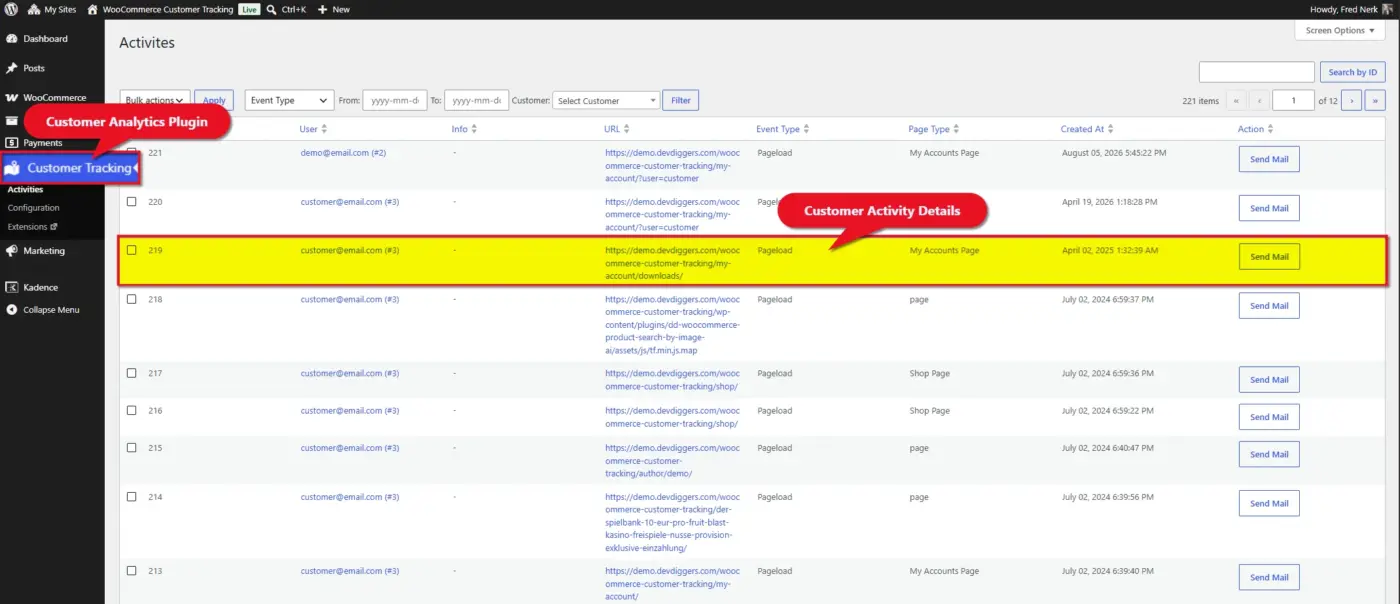Open user demo@email.com (#2) link
Viewport: 1400px width, 604px height.
pyautogui.click(x=343, y=153)
